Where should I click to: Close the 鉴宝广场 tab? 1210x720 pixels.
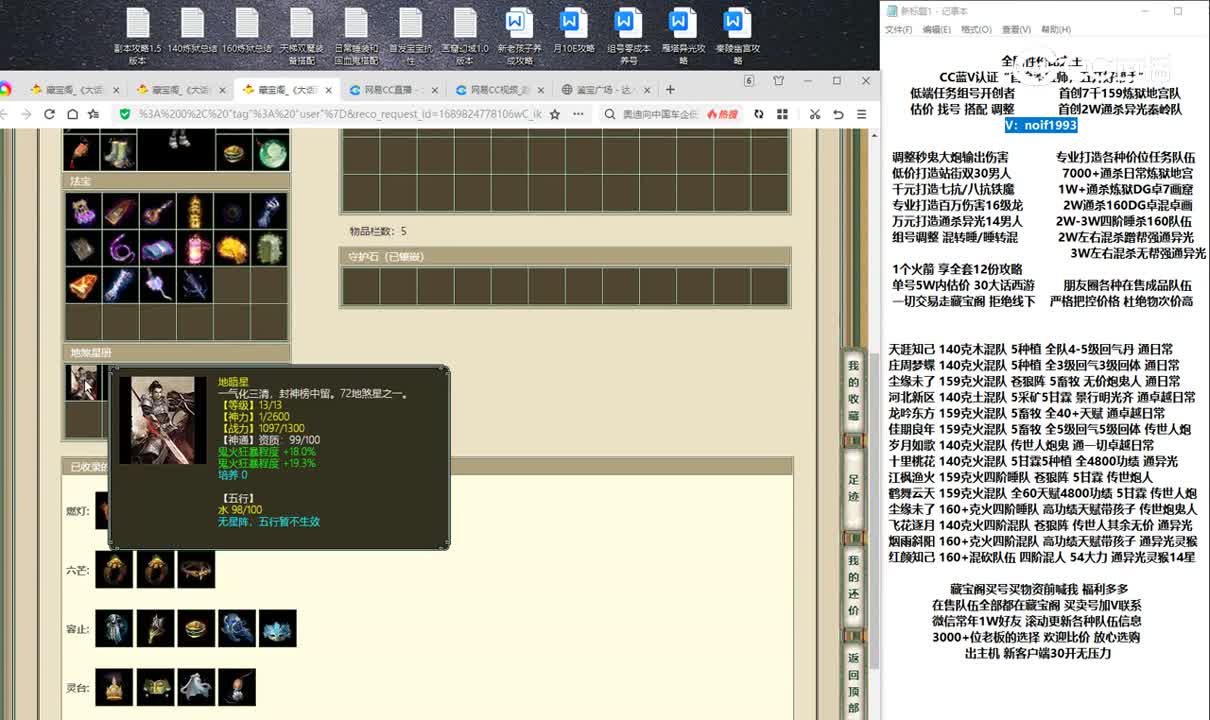pos(647,89)
